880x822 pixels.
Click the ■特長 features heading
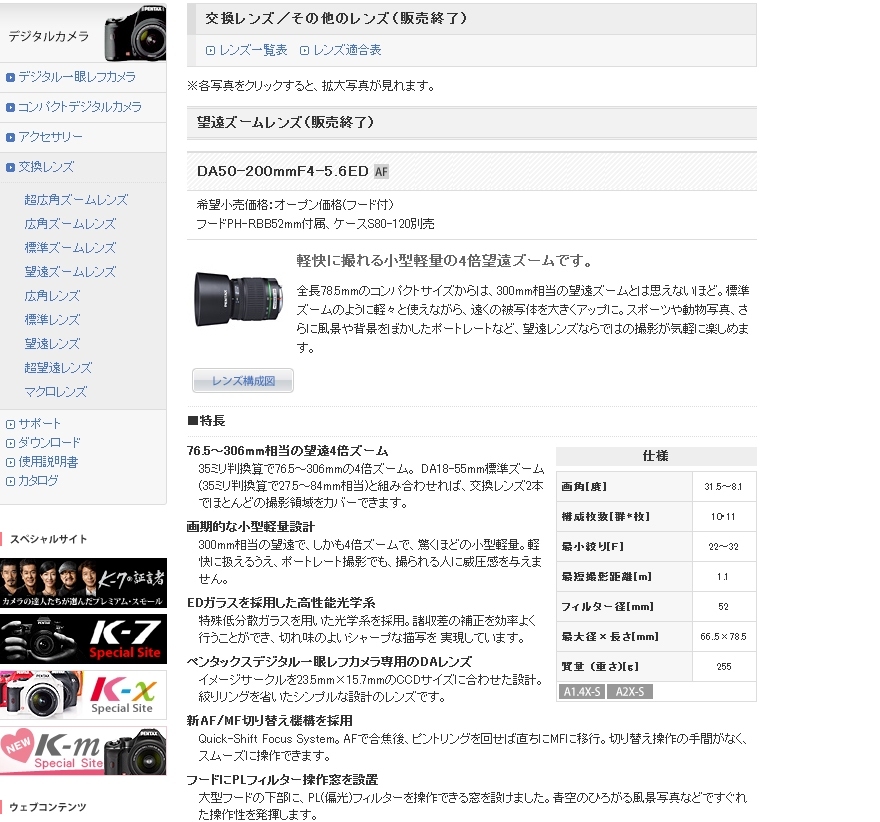[207, 421]
